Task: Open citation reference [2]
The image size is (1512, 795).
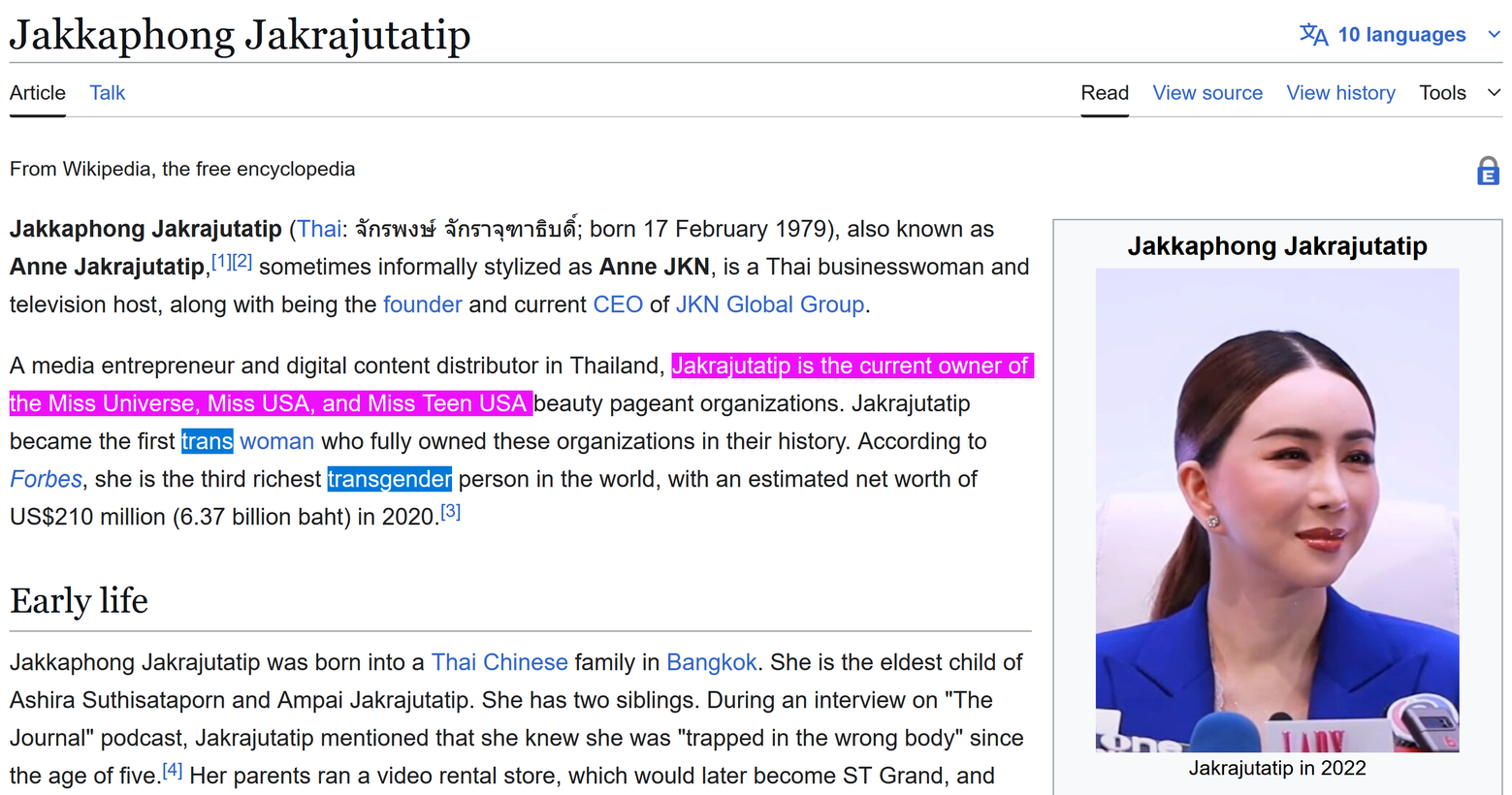Action: 242,261
